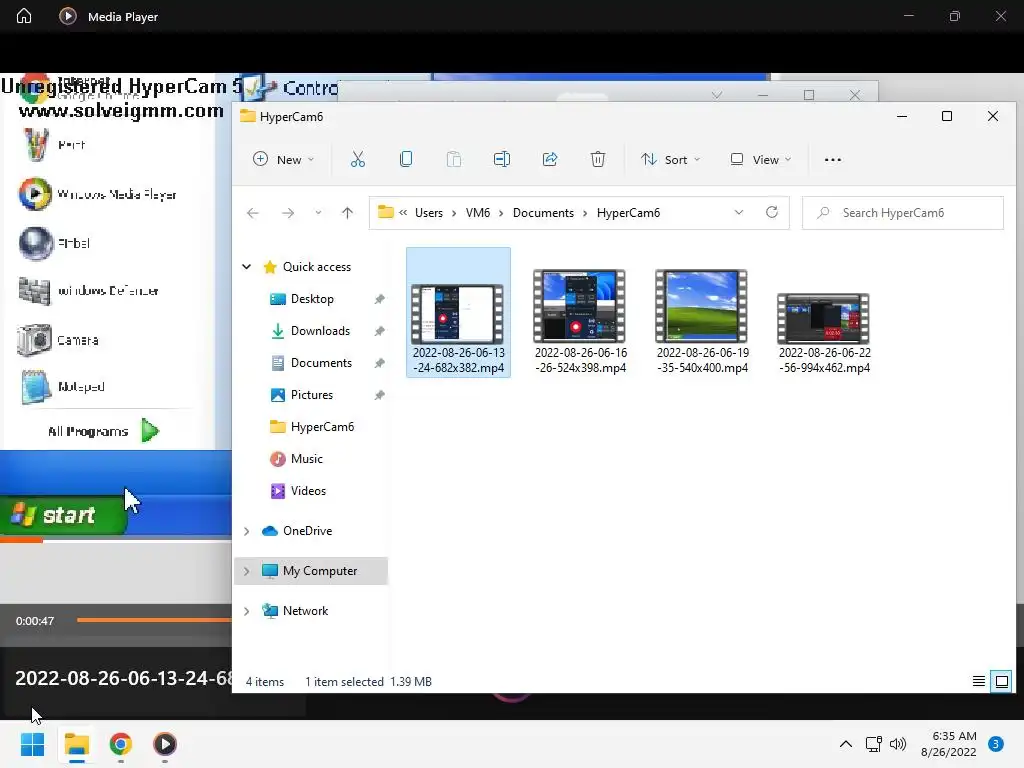Select Videos in the navigation pane
Screen dimensions: 1024x768
pos(308,491)
